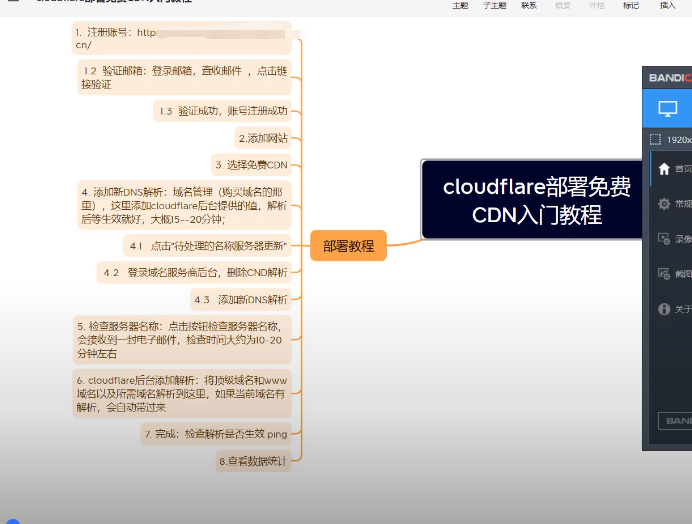
Task: Click 子主题 in the mind map toolbar
Action: 494,5
